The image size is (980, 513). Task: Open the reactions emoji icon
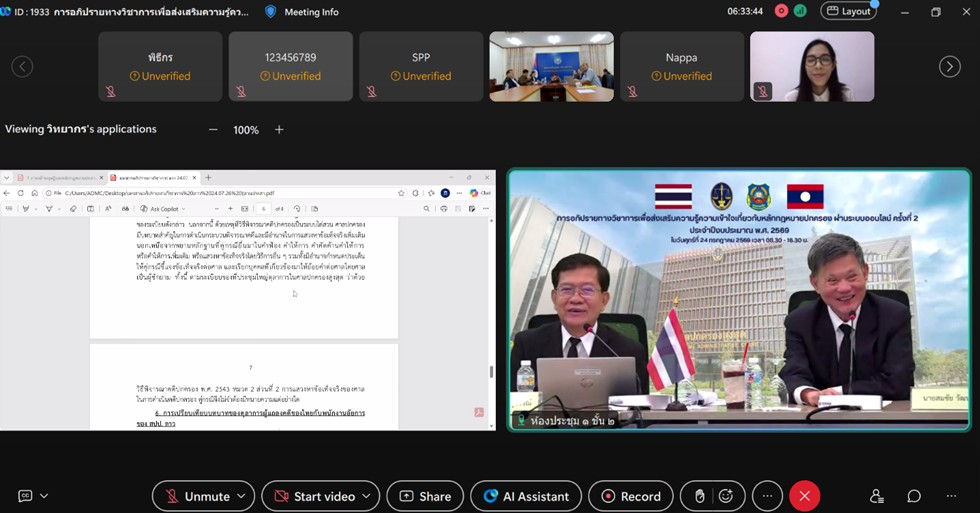726,496
